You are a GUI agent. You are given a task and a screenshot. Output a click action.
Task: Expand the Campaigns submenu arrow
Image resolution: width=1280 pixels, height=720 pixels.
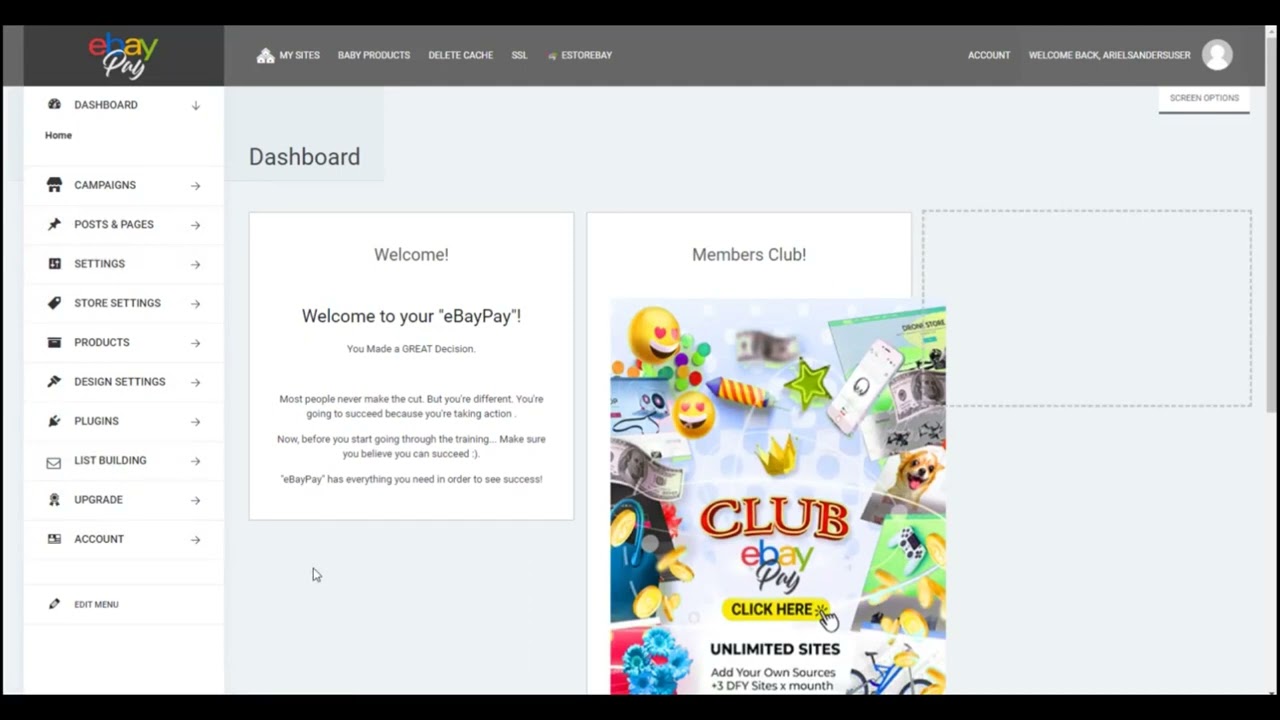196,185
